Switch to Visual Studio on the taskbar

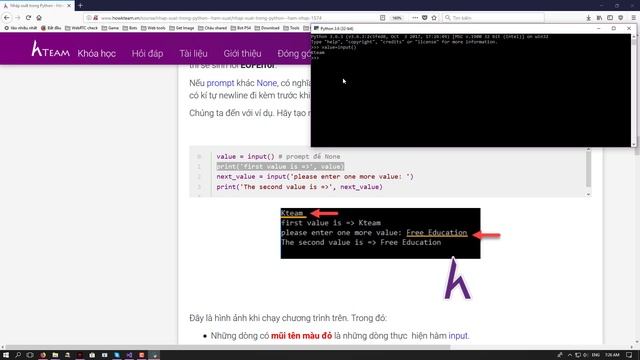[129, 355]
